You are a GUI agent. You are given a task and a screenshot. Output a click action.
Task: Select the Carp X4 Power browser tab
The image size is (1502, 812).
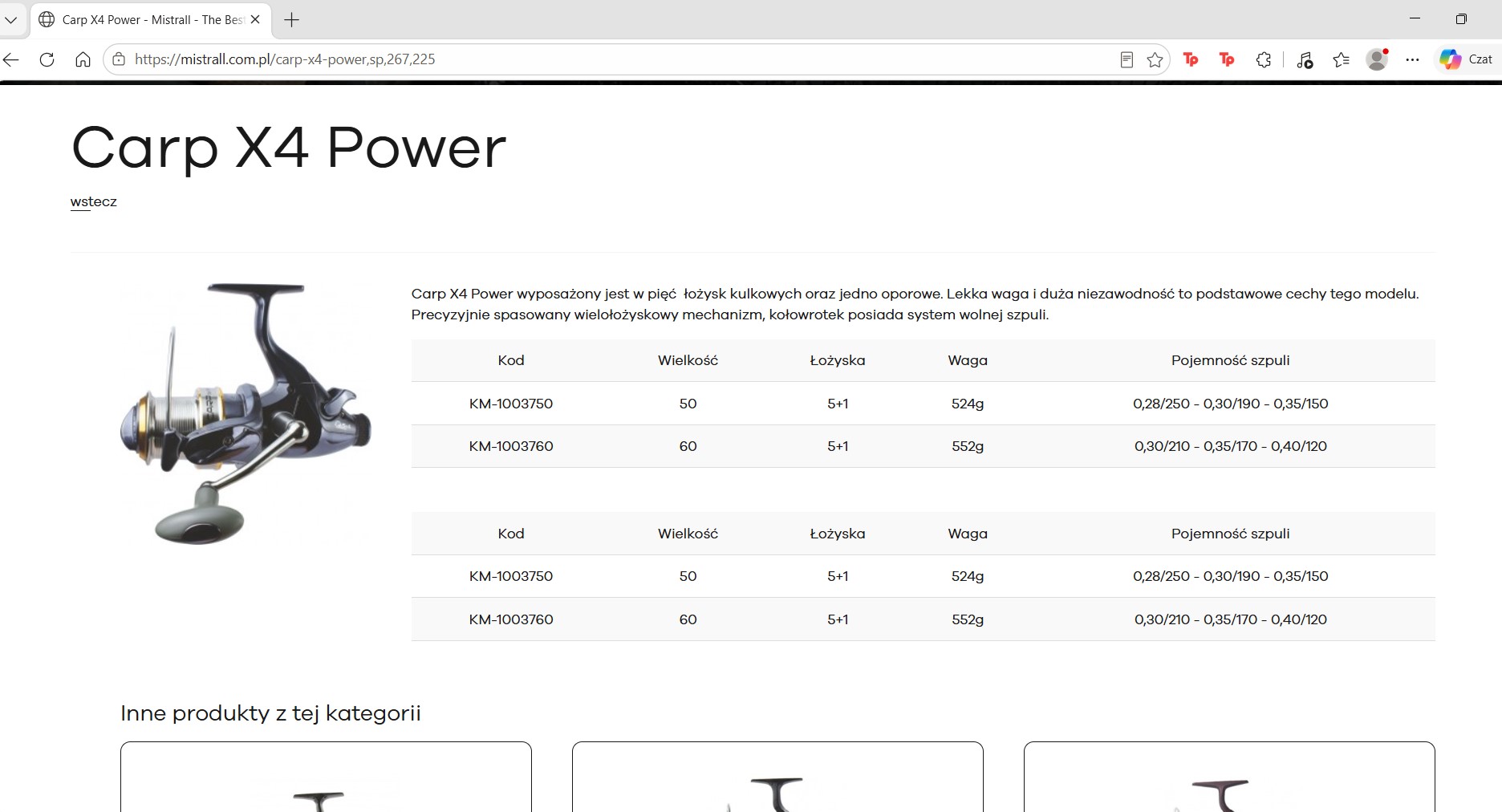coord(150,19)
